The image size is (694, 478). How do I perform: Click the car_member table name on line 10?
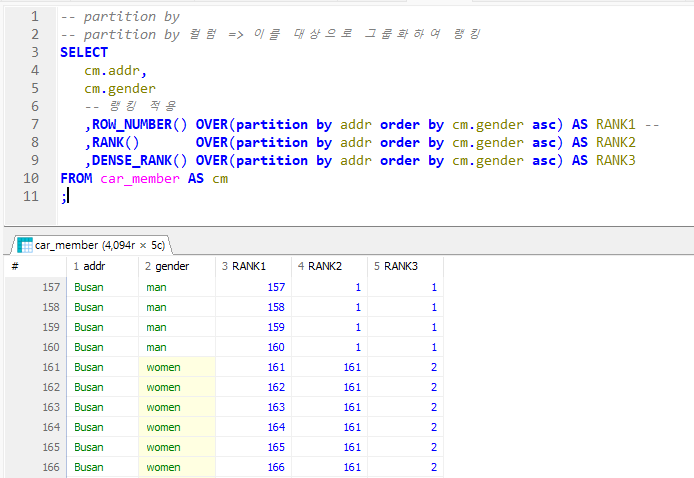140,178
